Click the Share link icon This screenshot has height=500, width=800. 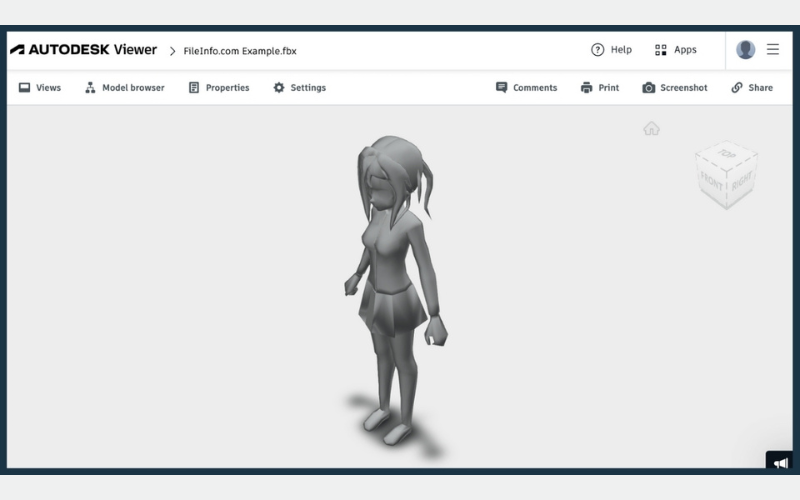(x=737, y=88)
